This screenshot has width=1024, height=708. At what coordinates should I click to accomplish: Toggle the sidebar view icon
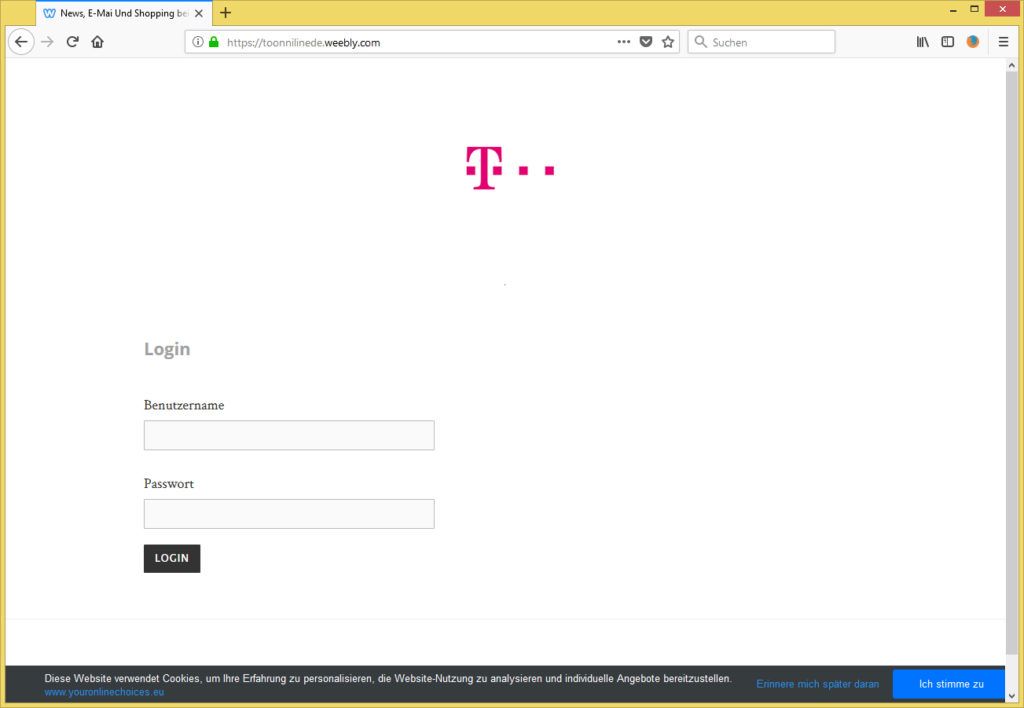pos(948,42)
